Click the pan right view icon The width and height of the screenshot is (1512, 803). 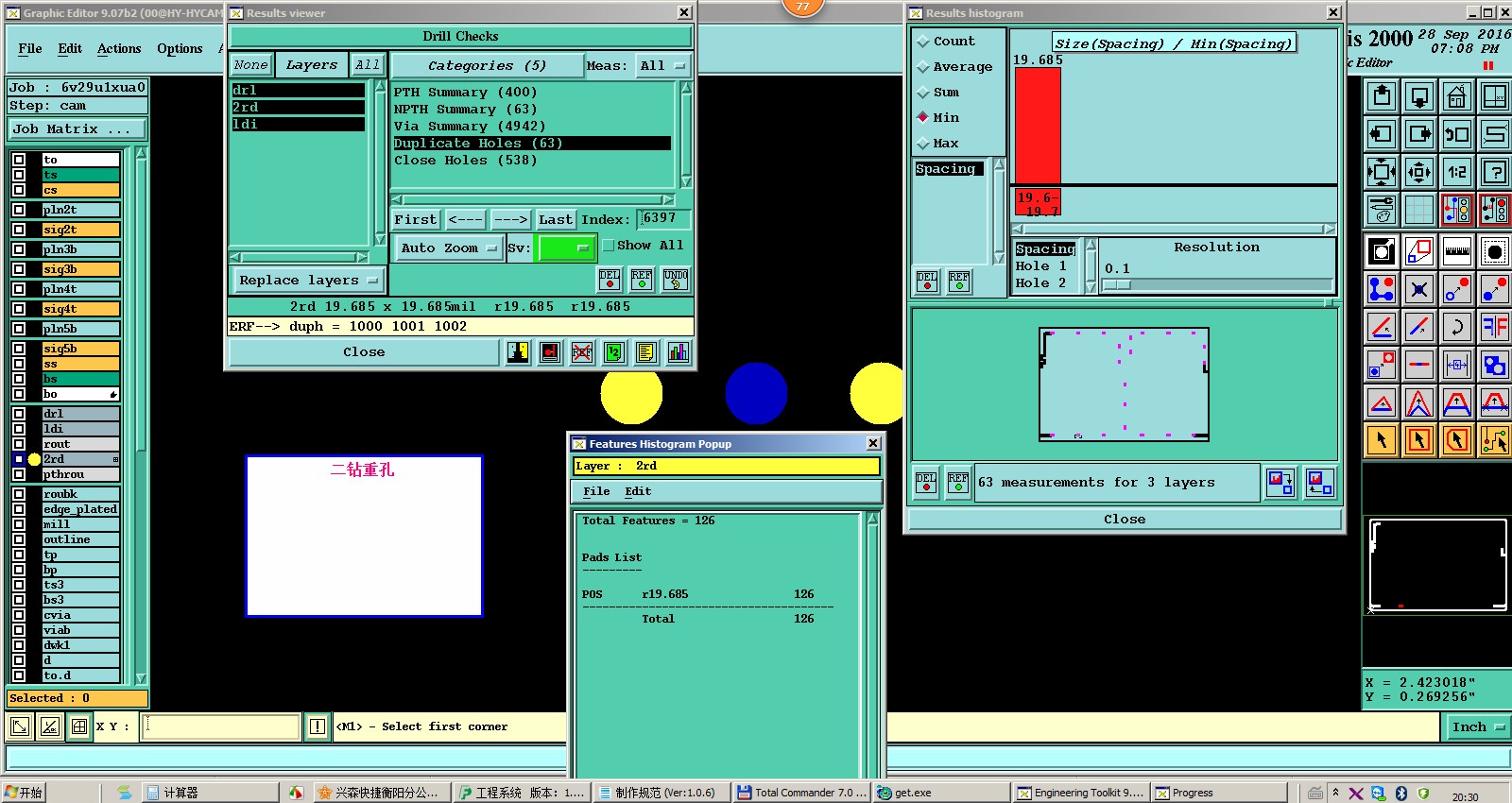click(x=1419, y=134)
